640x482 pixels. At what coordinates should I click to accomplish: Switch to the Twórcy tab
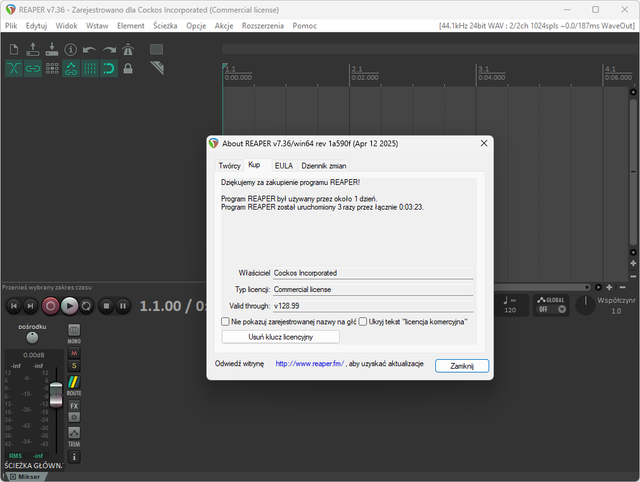pos(229,166)
